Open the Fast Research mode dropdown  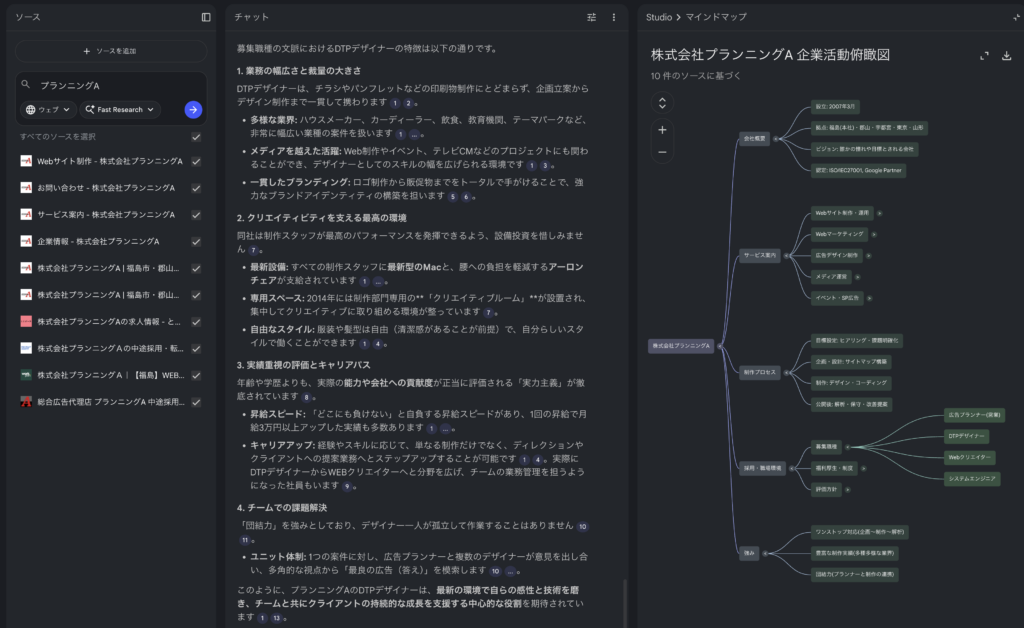point(120,110)
